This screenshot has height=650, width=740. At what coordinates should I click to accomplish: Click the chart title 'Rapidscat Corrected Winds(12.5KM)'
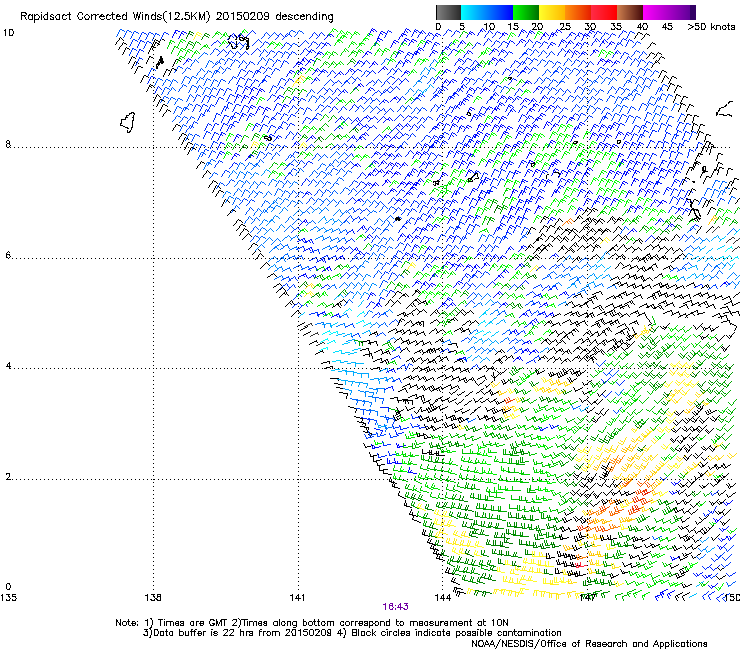(115, 16)
